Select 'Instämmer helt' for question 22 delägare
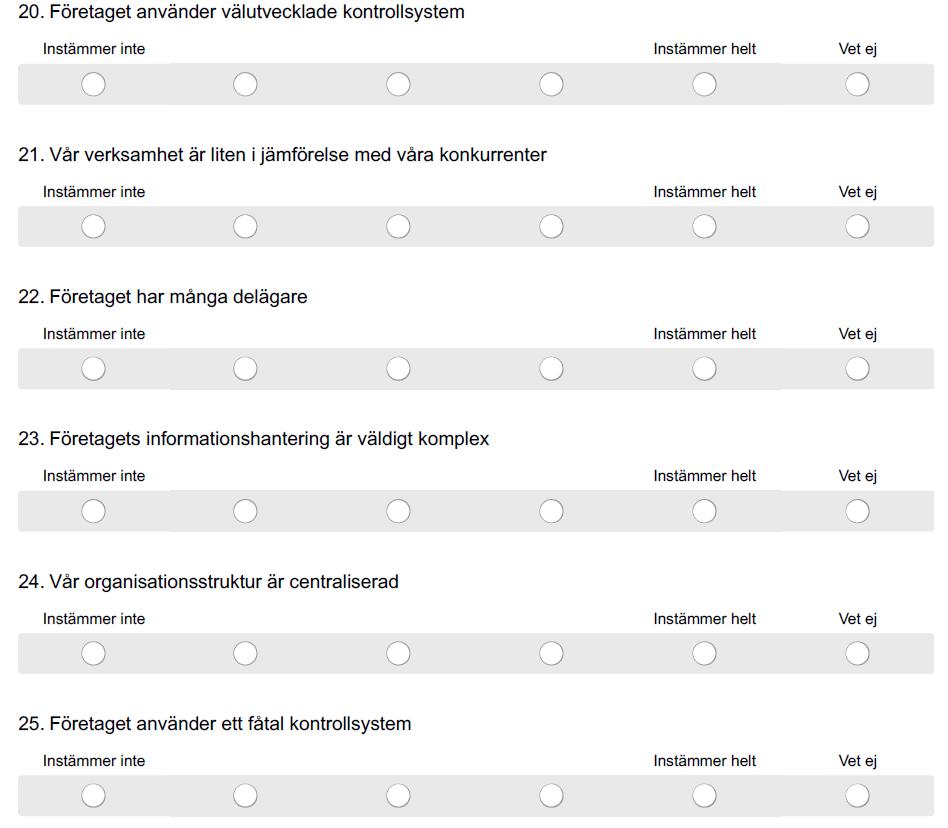Viewport: 948px width, 828px height. click(704, 369)
